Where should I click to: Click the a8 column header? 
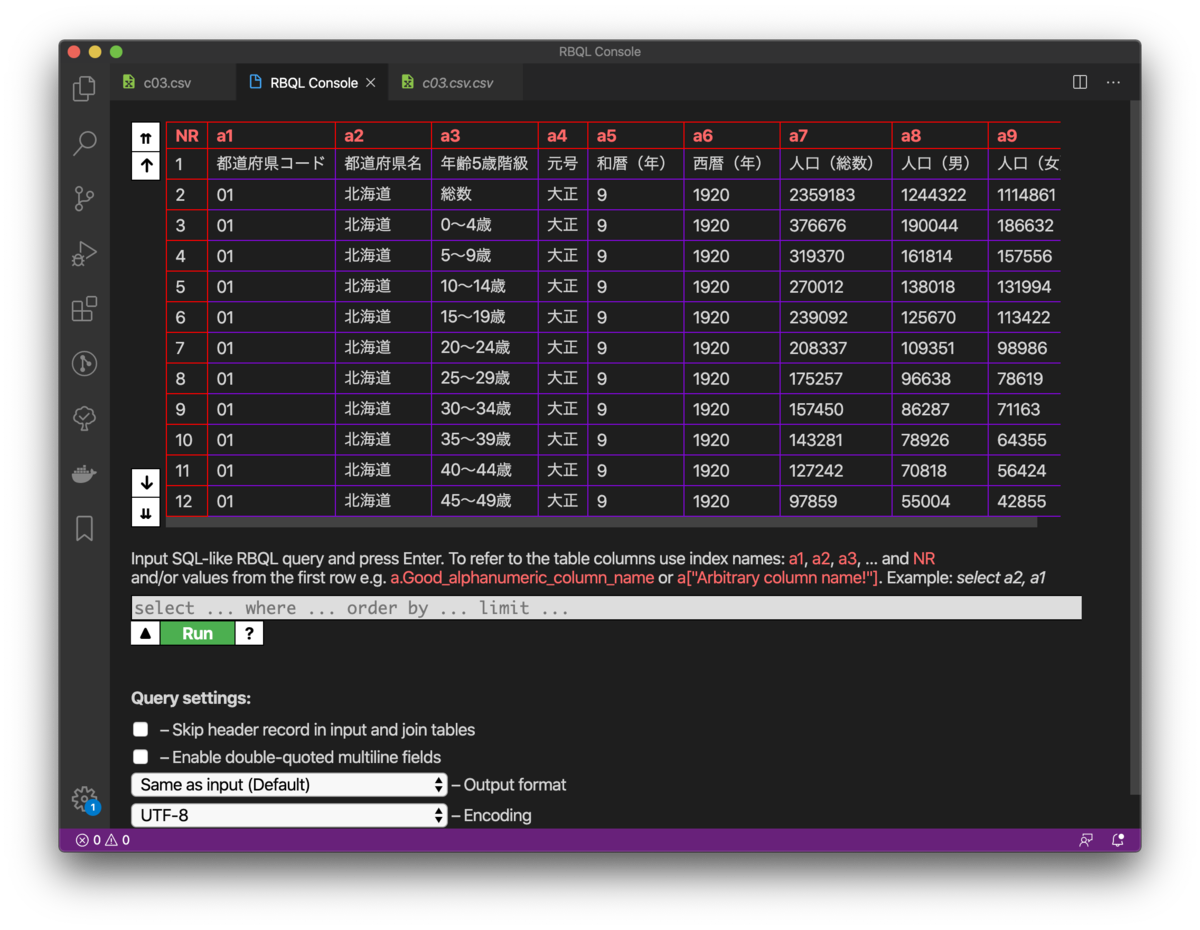click(x=939, y=136)
